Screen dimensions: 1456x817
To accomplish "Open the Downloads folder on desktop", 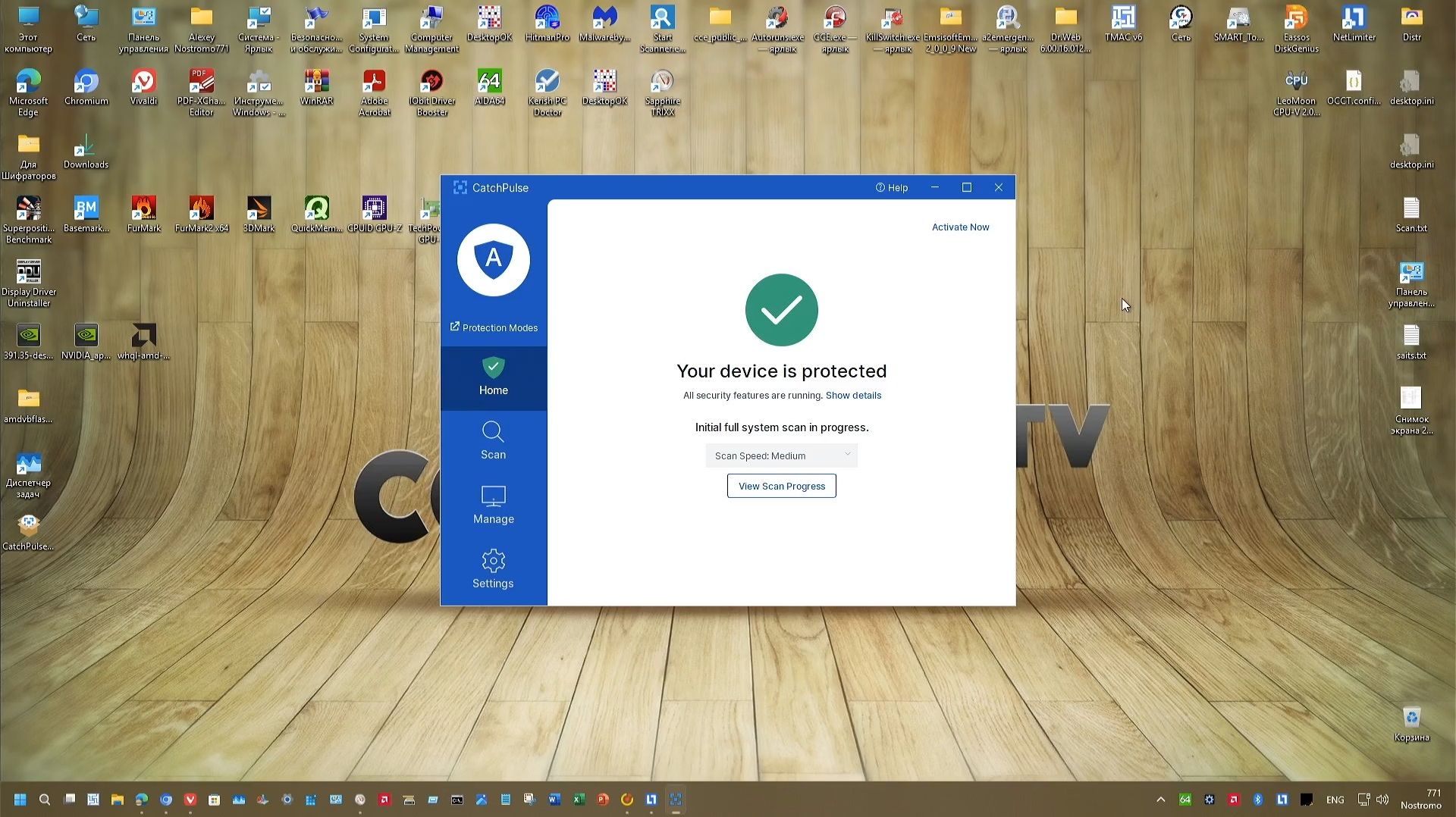I will (86, 152).
